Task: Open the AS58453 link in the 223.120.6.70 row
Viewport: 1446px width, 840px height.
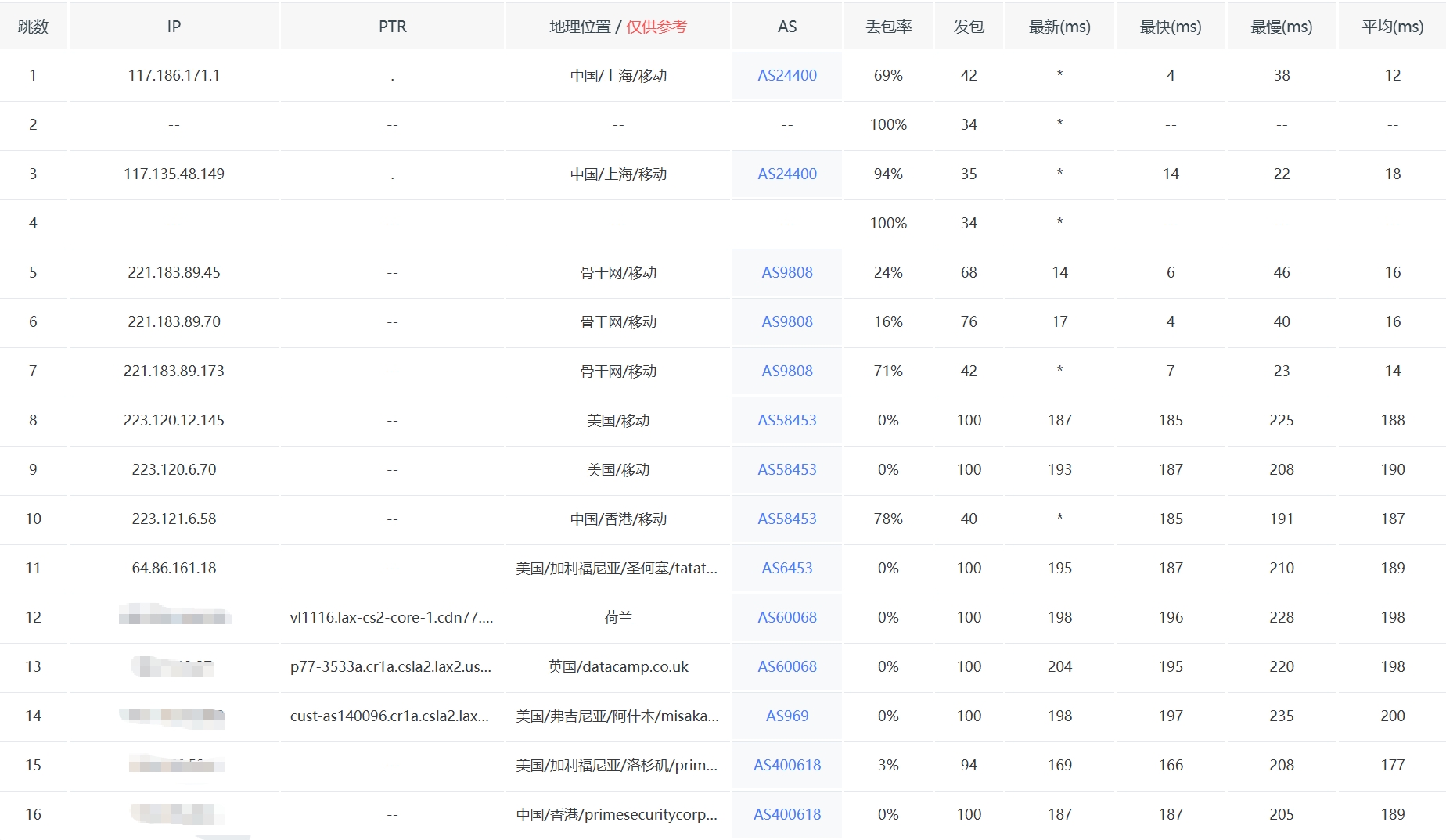Action: tap(787, 469)
